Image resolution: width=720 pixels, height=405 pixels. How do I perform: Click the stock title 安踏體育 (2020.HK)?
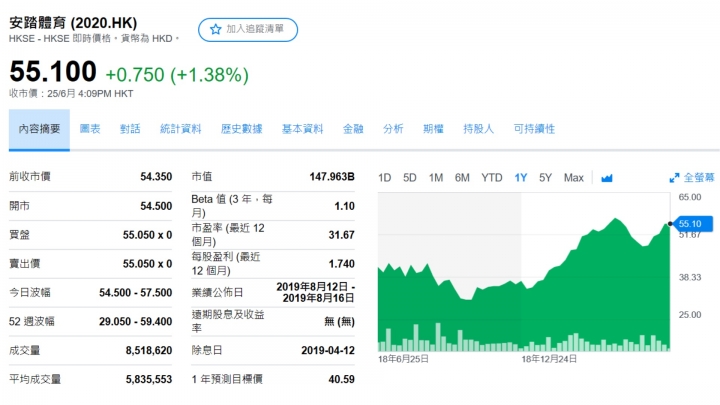pos(73,23)
